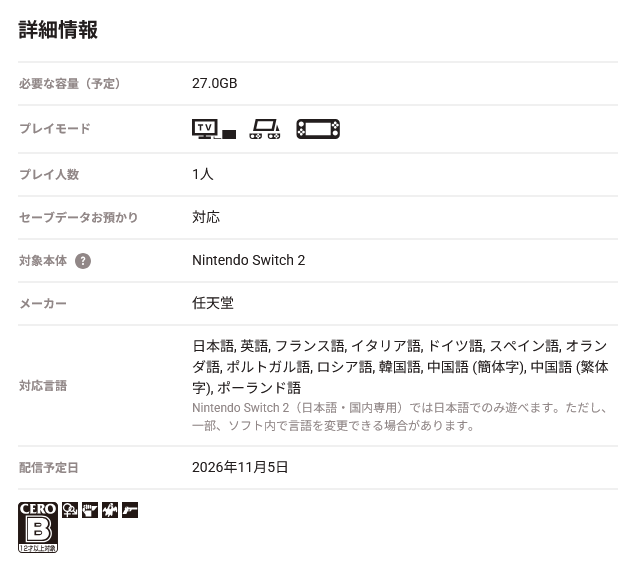The image size is (634, 562).
Task: Select the Nintendo Switch 2 console value
Action: (x=249, y=260)
